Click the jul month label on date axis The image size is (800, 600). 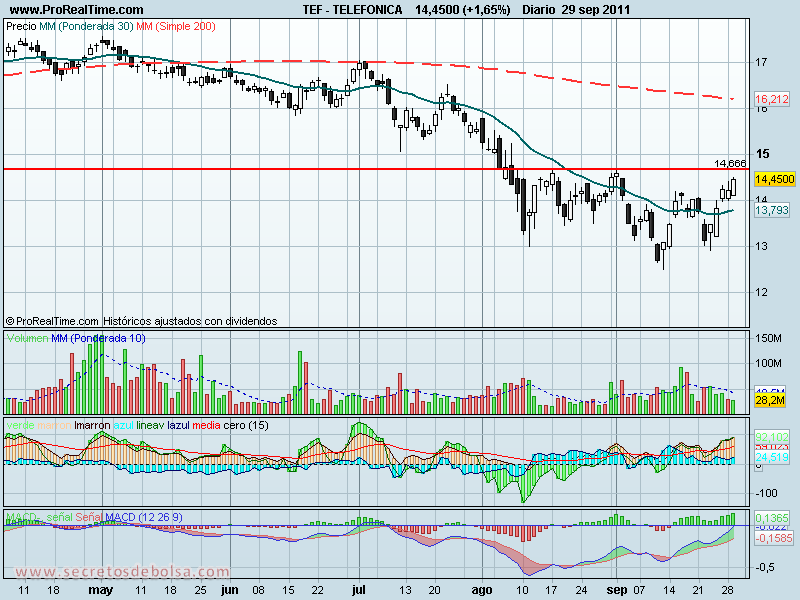point(359,590)
